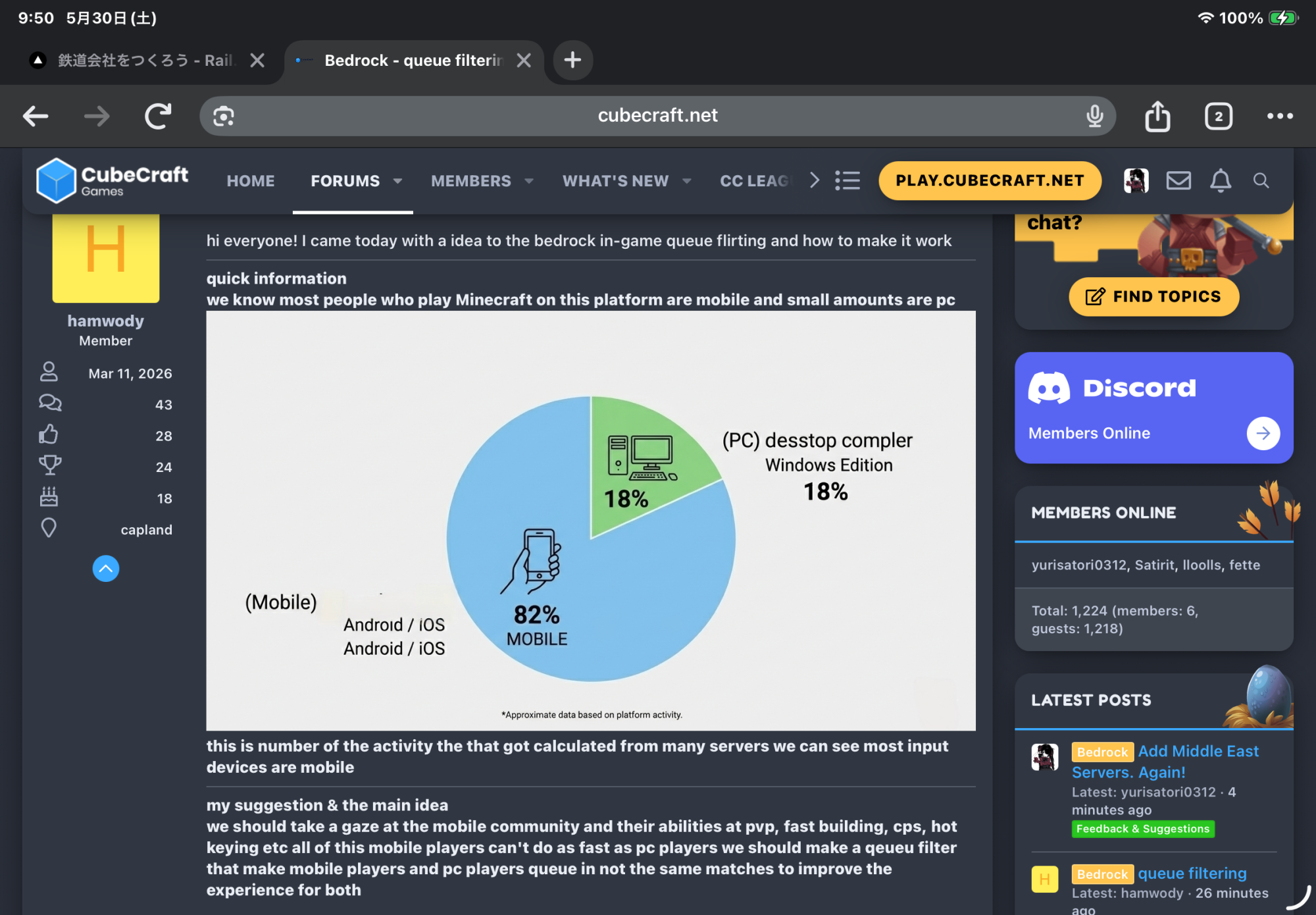Screen dimensions: 1316x915
Task: Click Bedrock prefix on queue filtering post
Action: coord(1102,874)
